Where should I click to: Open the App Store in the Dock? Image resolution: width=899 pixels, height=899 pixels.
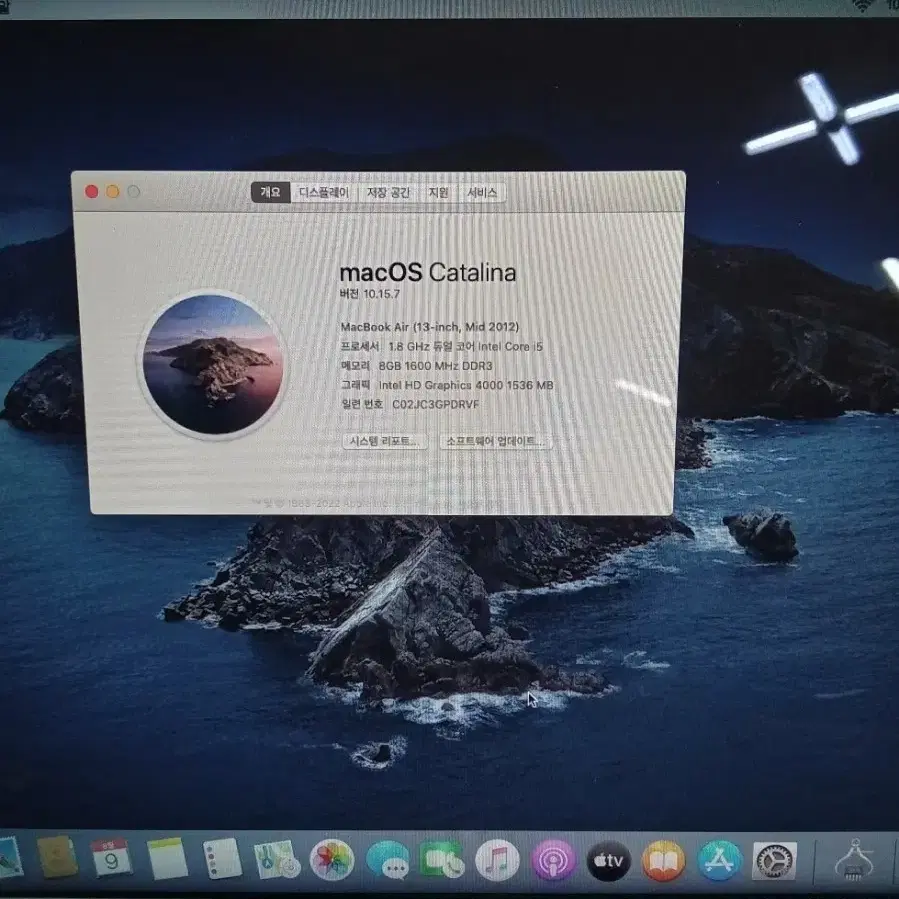(x=719, y=860)
